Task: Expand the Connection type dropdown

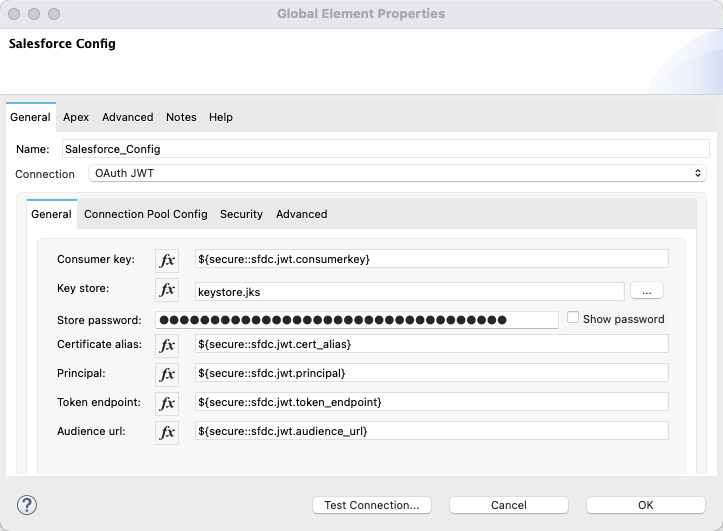Action: coord(398,174)
